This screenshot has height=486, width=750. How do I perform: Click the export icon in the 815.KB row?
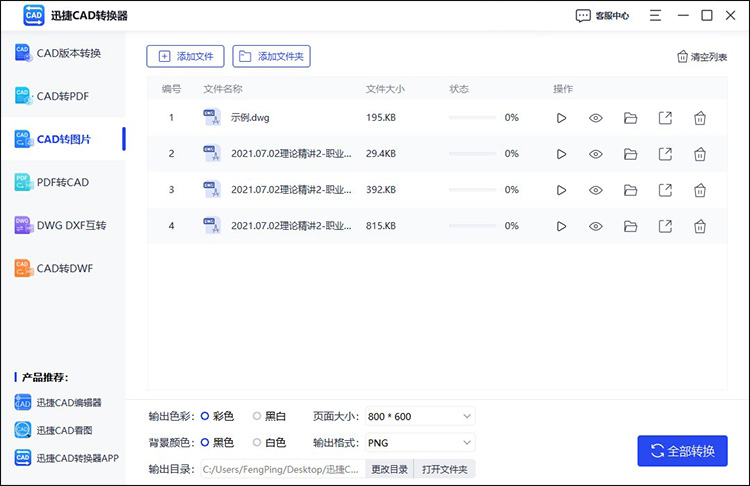[x=665, y=226]
